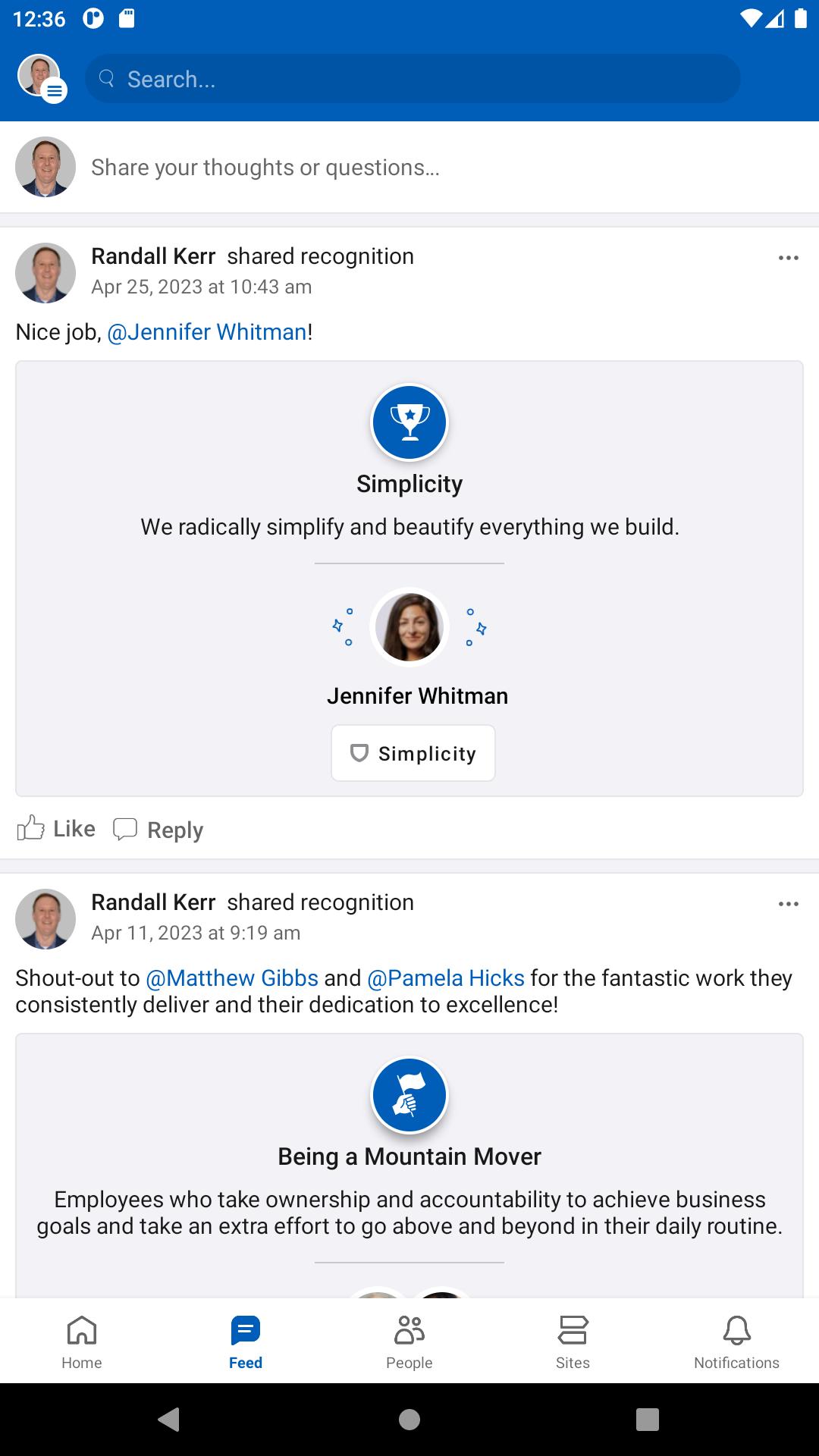
Task: Open profile menu avatar in header
Action: coord(41,77)
